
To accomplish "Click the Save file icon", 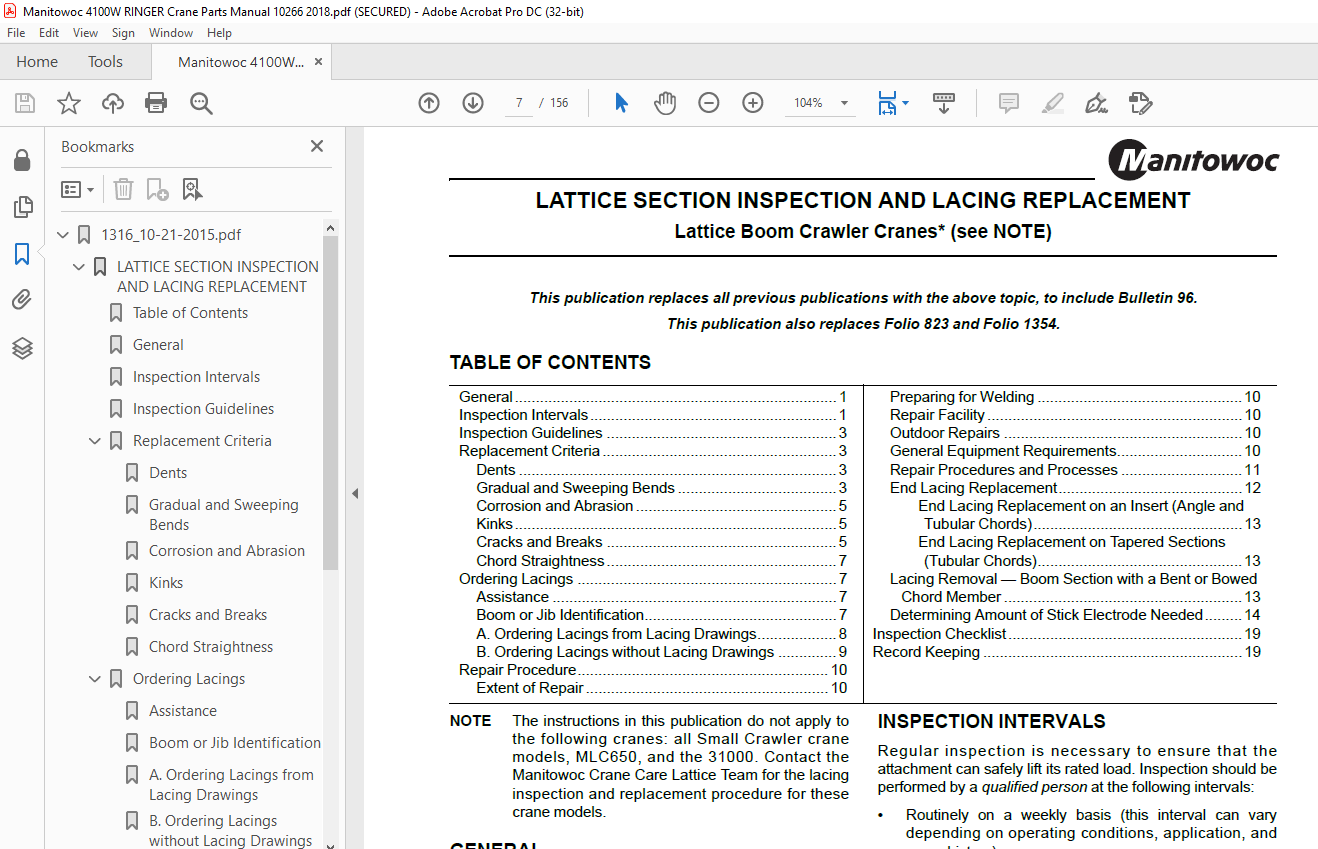I will pos(25,103).
